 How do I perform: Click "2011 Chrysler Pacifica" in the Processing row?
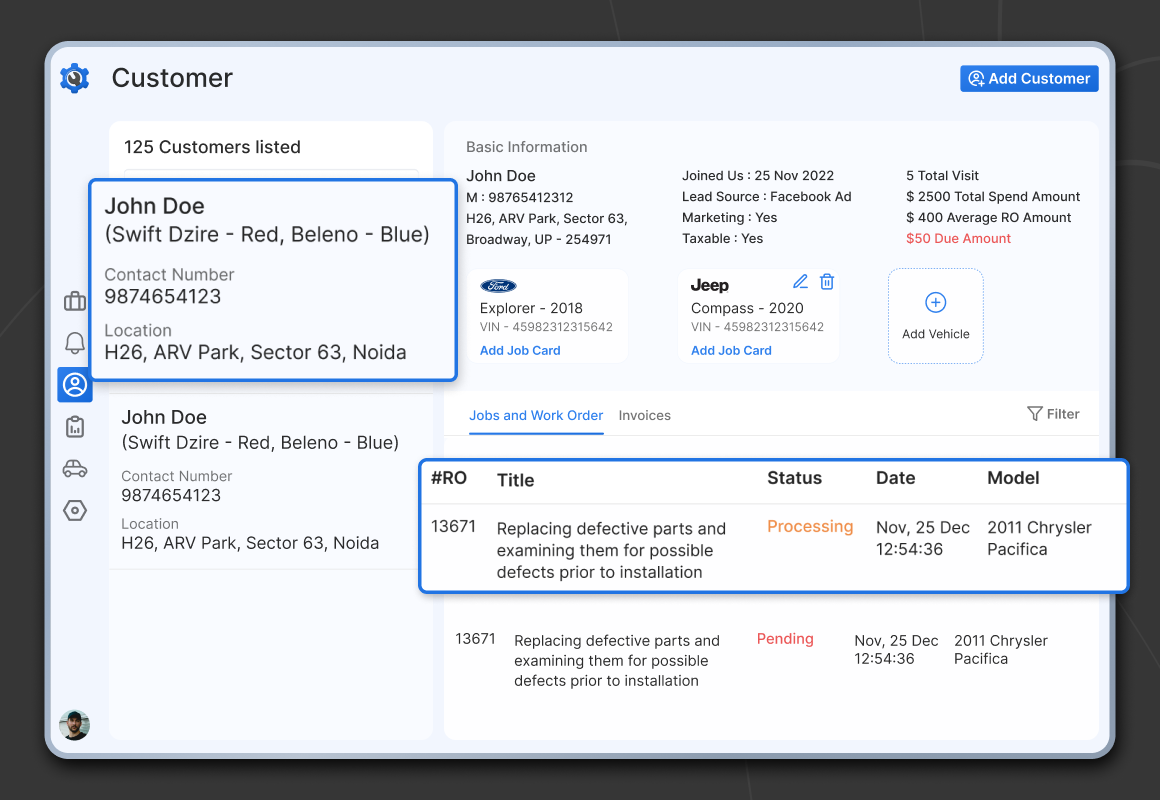1039,539
